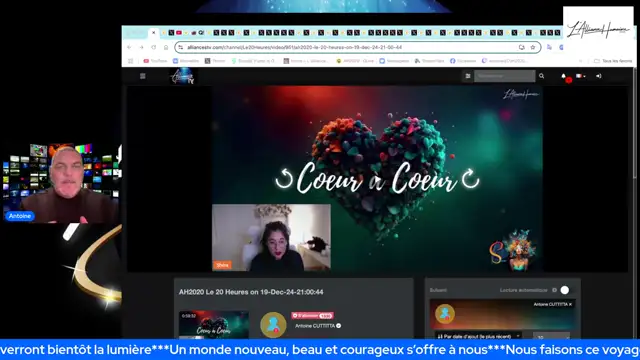Open the apps grid in bookmarks bar

point(131,61)
